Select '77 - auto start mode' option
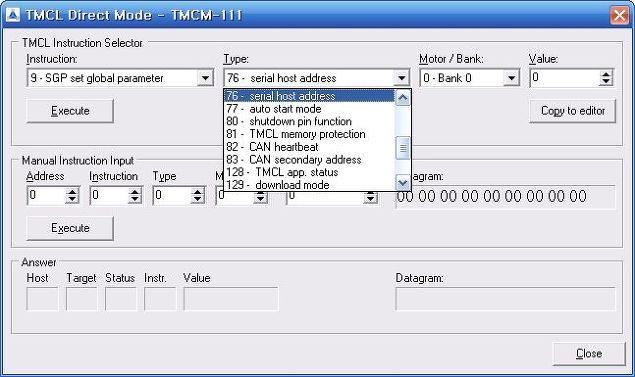The height and width of the screenshot is (377, 635). coord(309,109)
